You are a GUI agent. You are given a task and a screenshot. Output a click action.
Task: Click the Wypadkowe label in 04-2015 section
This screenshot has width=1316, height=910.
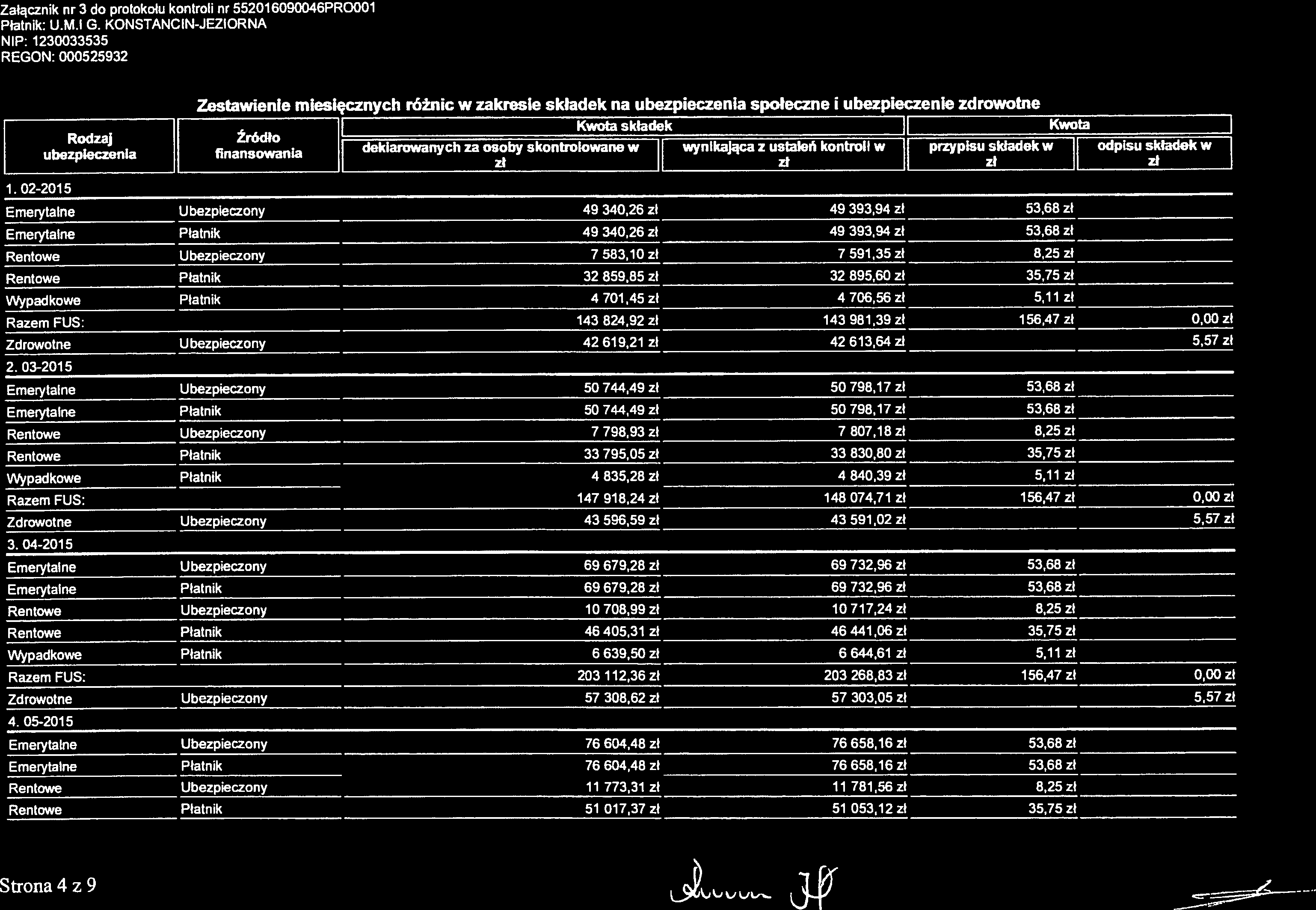[44, 655]
